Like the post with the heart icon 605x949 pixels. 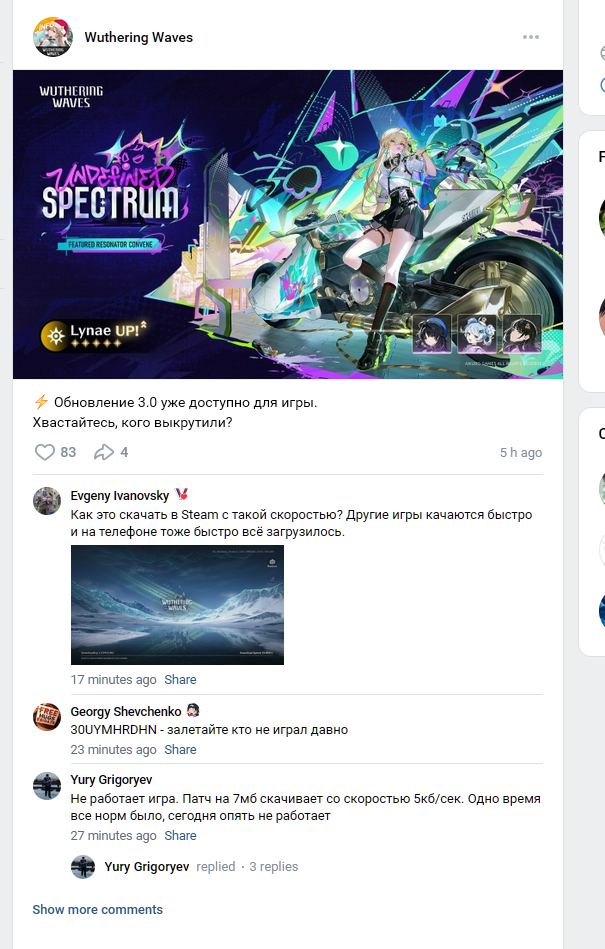tap(45, 452)
